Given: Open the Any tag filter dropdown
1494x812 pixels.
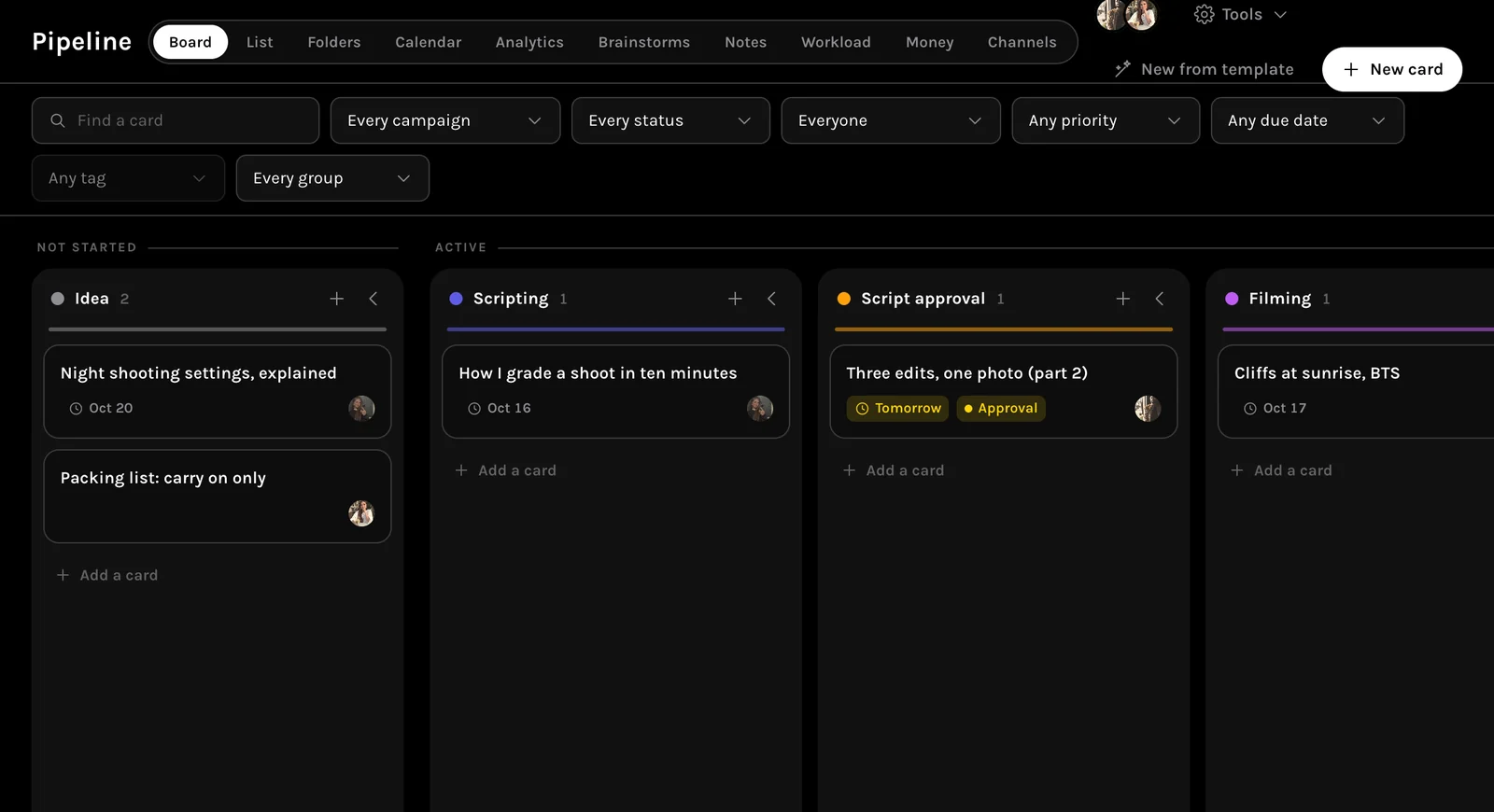Looking at the screenshot, I should 128,178.
